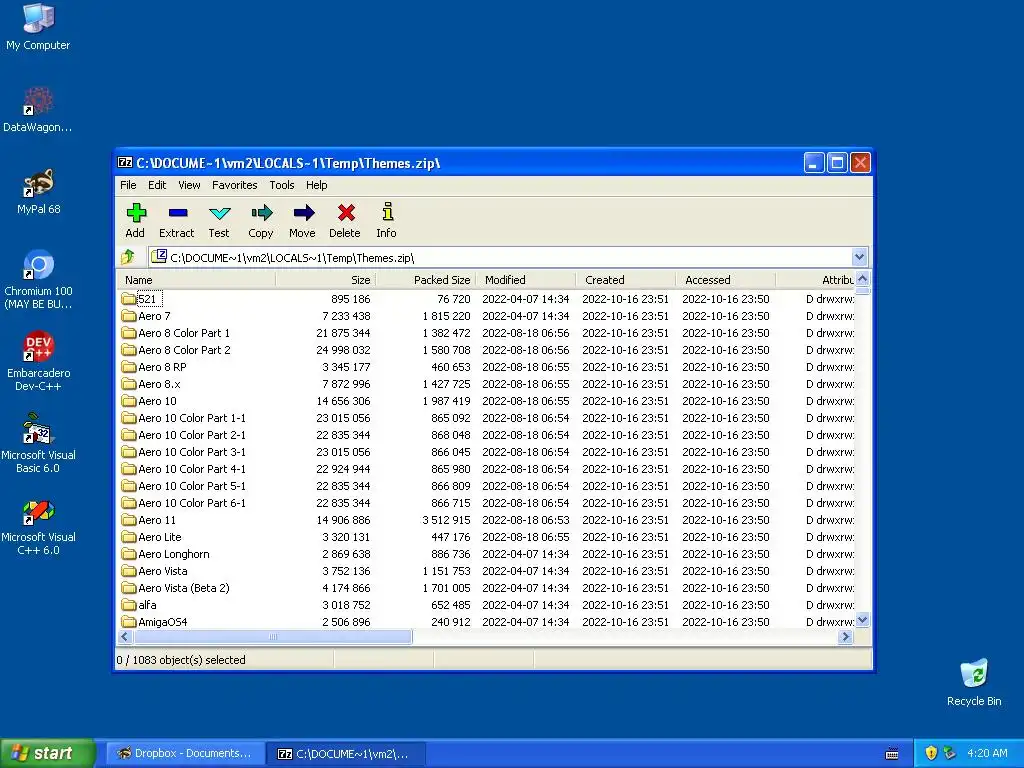
Task: Click horizontal scrollbar left arrow
Action: coord(125,636)
